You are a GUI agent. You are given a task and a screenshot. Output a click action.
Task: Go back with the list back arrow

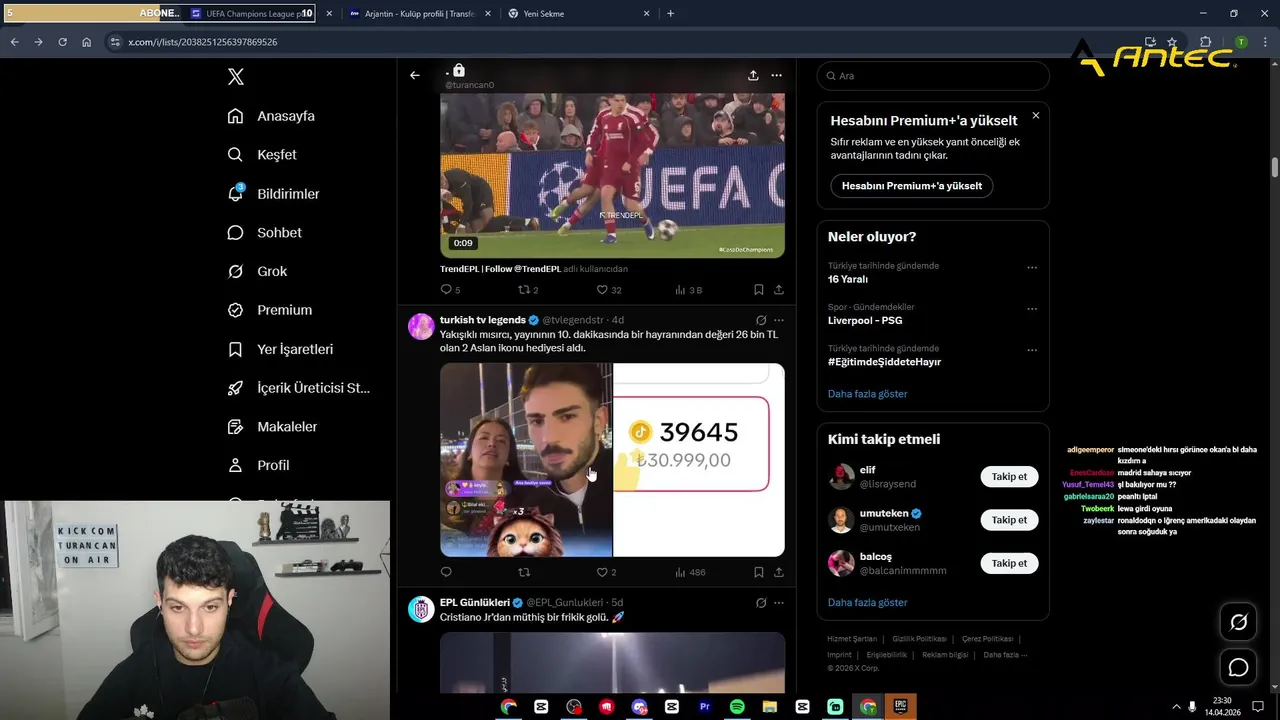click(415, 75)
